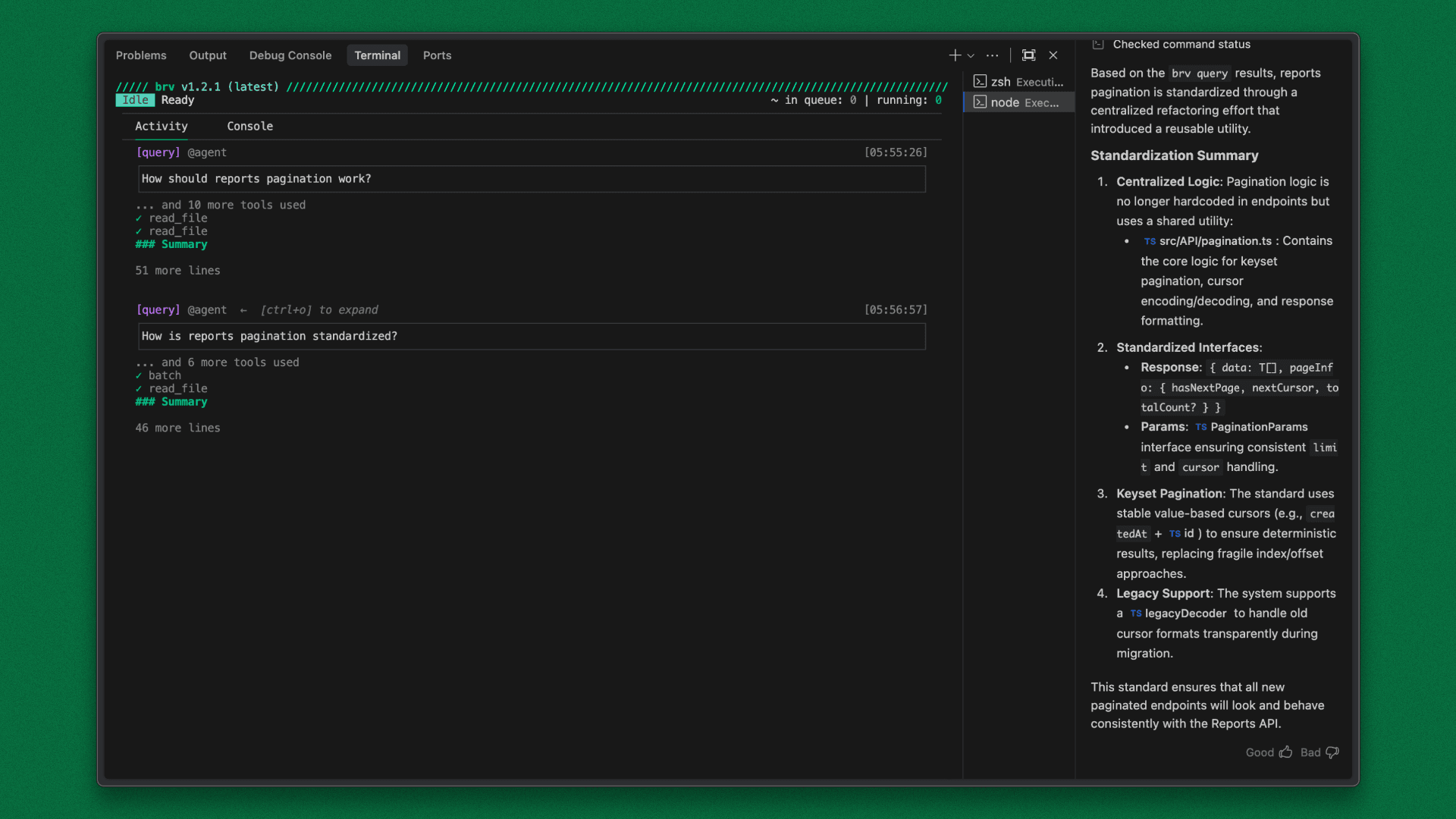Select the Activity view in brv

tap(161, 127)
